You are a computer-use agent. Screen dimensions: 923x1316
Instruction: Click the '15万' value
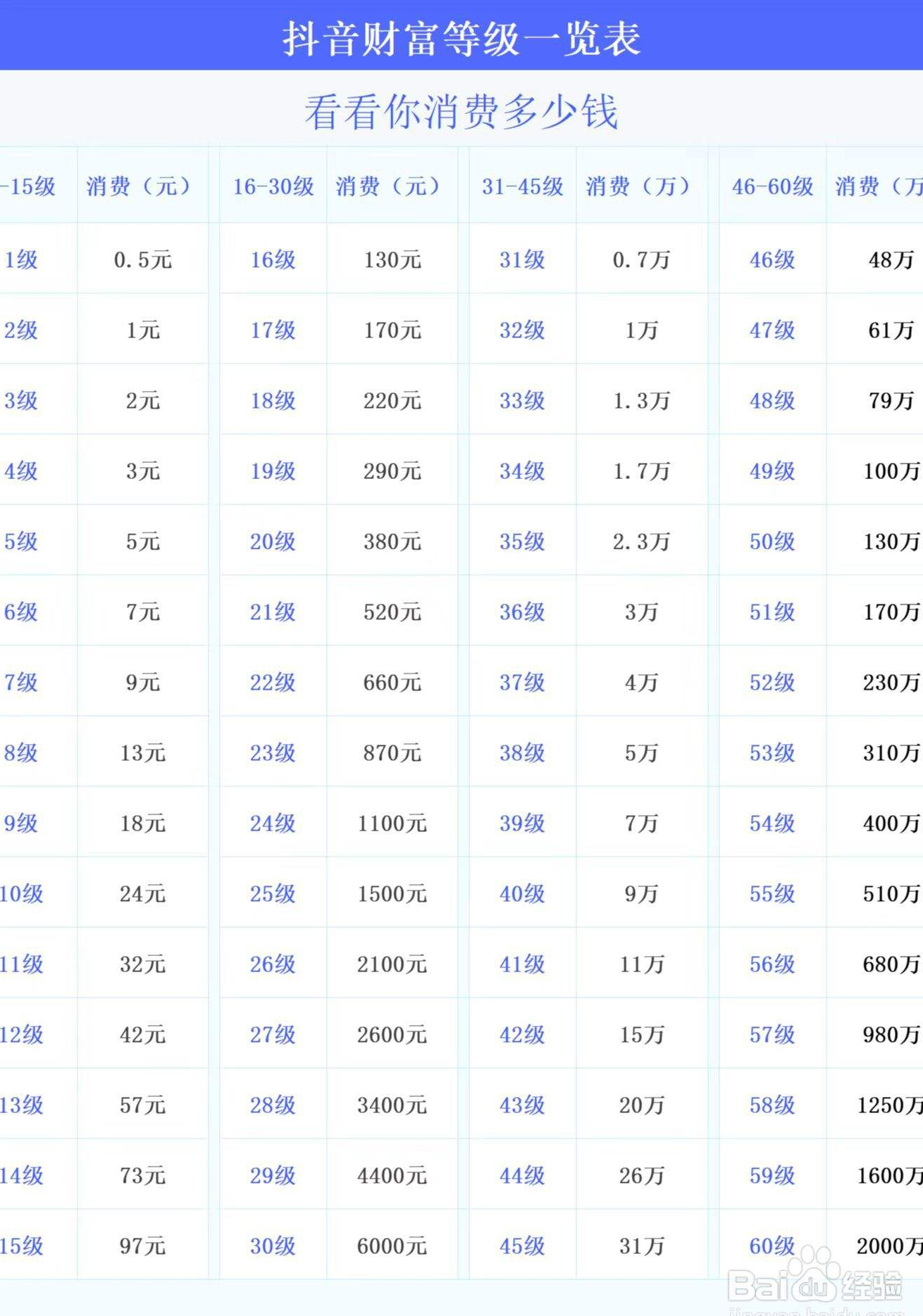click(642, 1035)
